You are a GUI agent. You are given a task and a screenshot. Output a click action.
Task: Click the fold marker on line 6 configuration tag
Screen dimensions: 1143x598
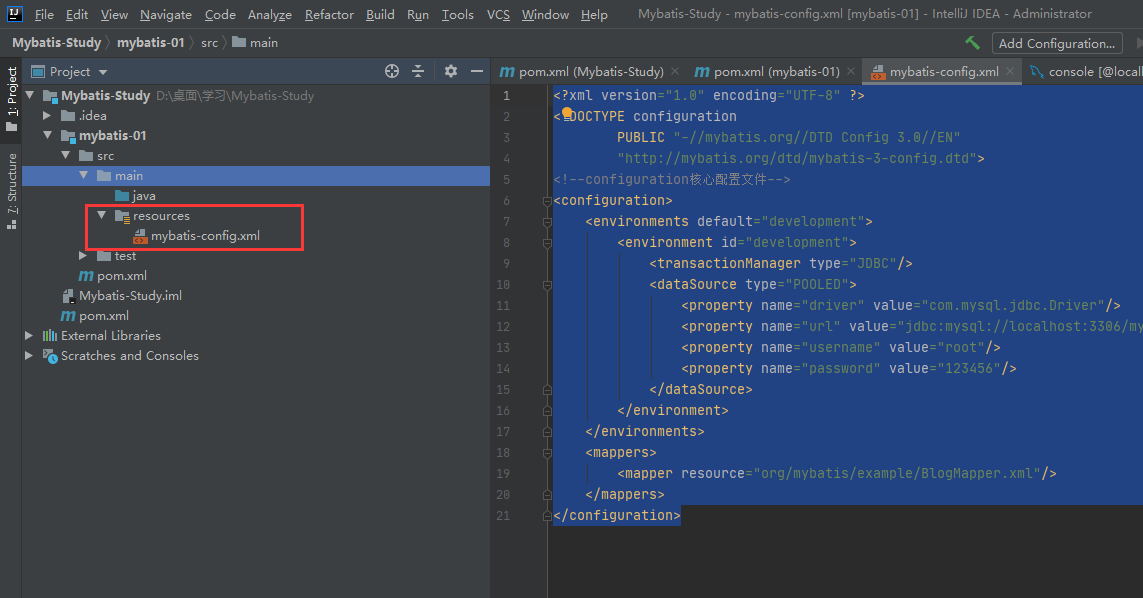[x=547, y=201]
